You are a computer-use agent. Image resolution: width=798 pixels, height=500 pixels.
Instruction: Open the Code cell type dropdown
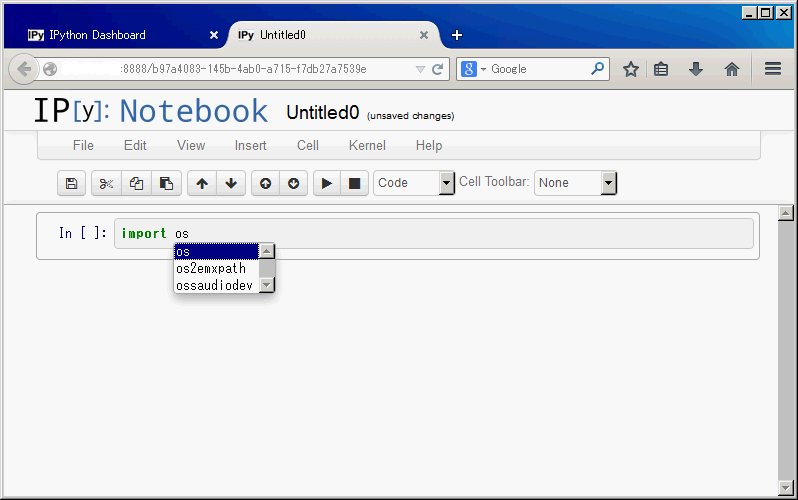pyautogui.click(x=414, y=183)
